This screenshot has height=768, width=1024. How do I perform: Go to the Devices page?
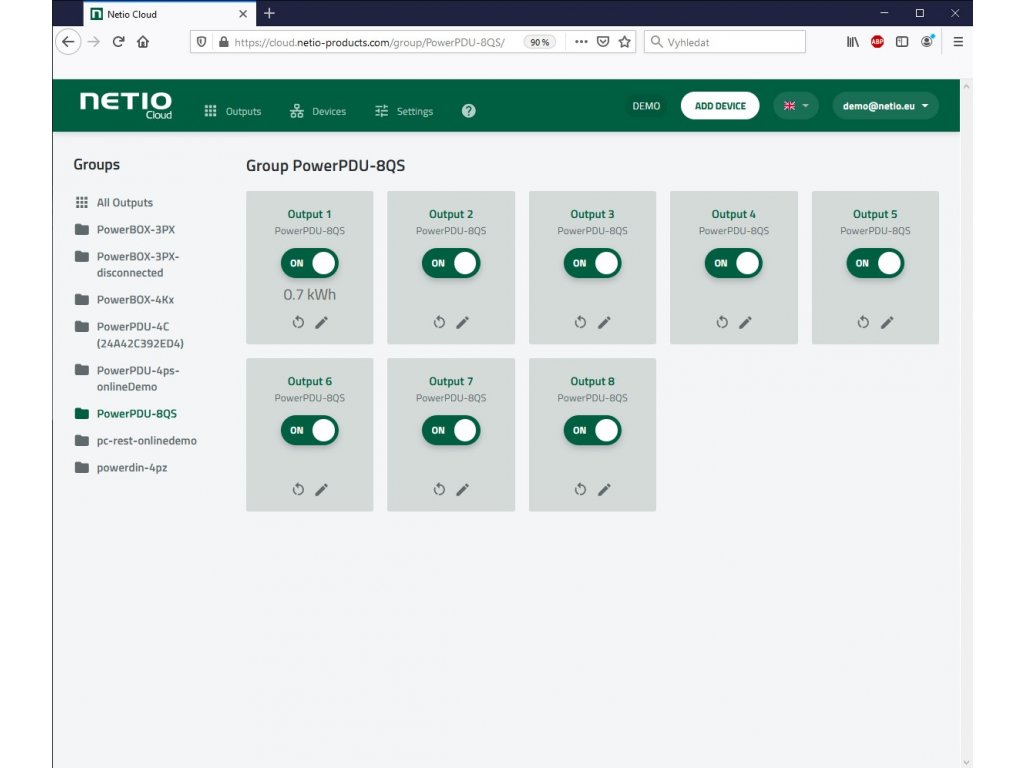click(318, 111)
